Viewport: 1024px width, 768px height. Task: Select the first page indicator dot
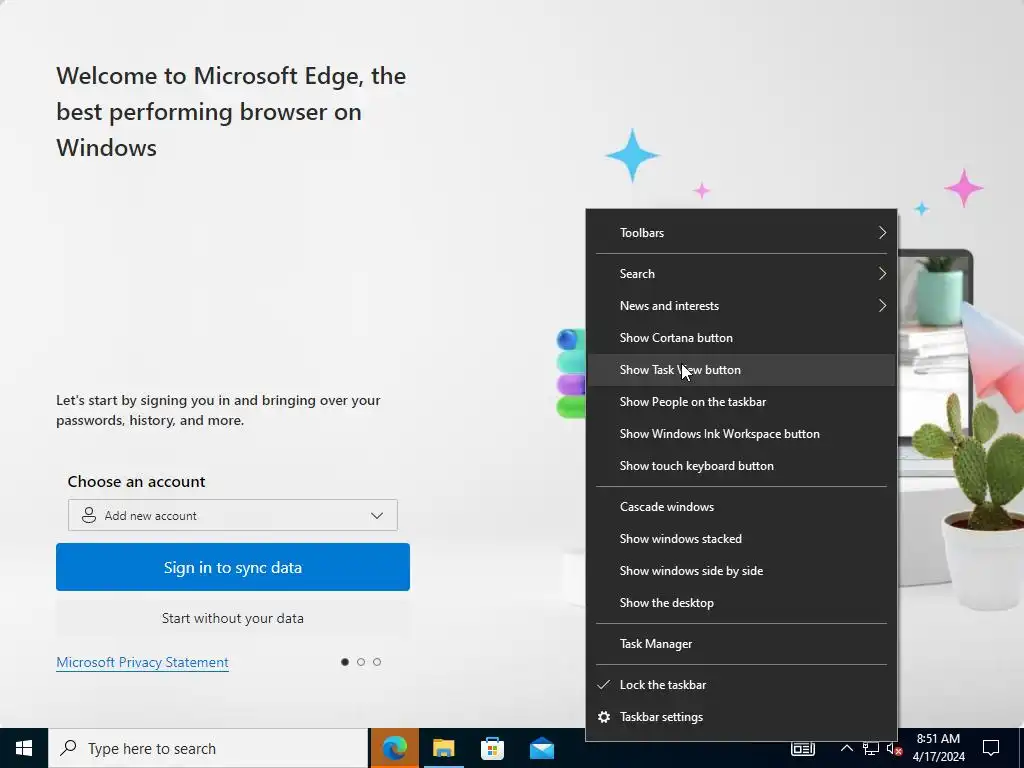pos(345,662)
